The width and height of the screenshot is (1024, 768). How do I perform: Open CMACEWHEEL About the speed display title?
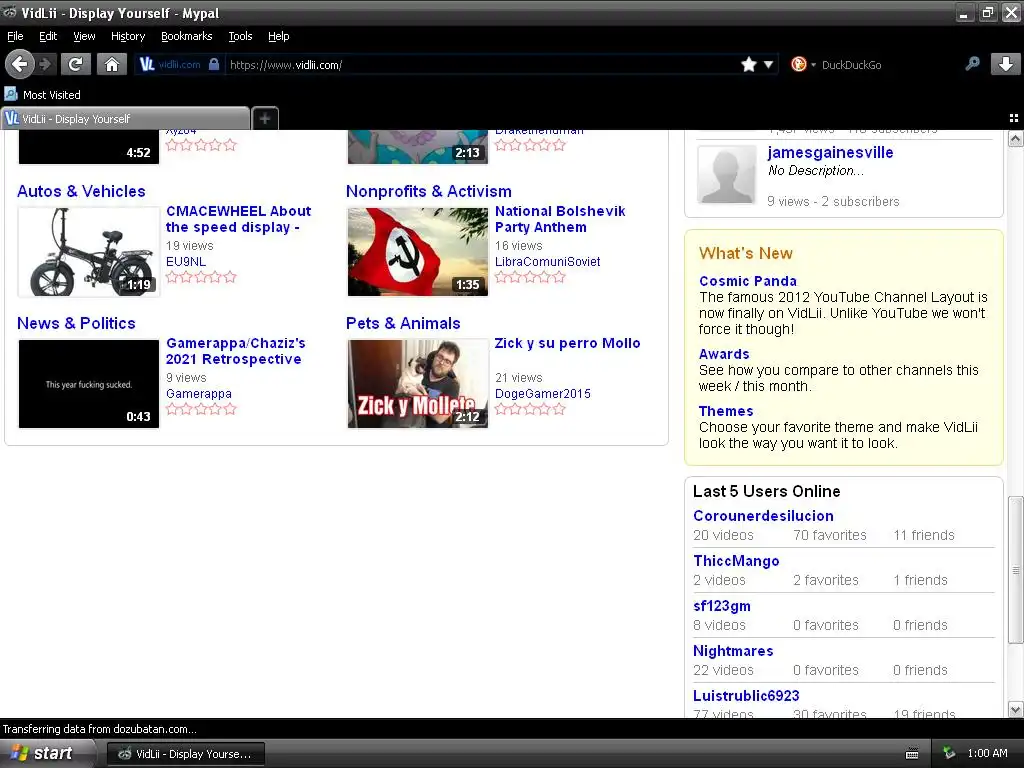coord(238,219)
